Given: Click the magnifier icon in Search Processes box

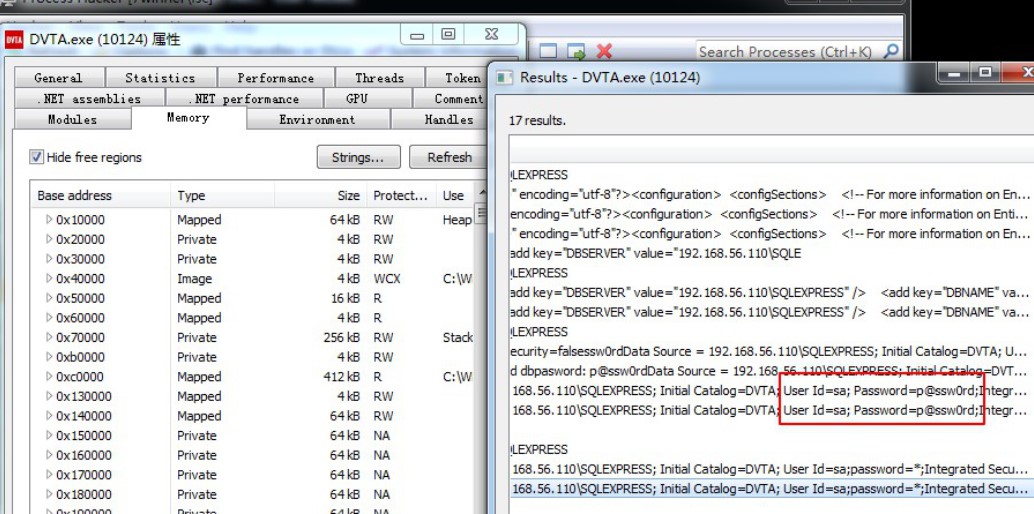Looking at the screenshot, I should [890, 51].
